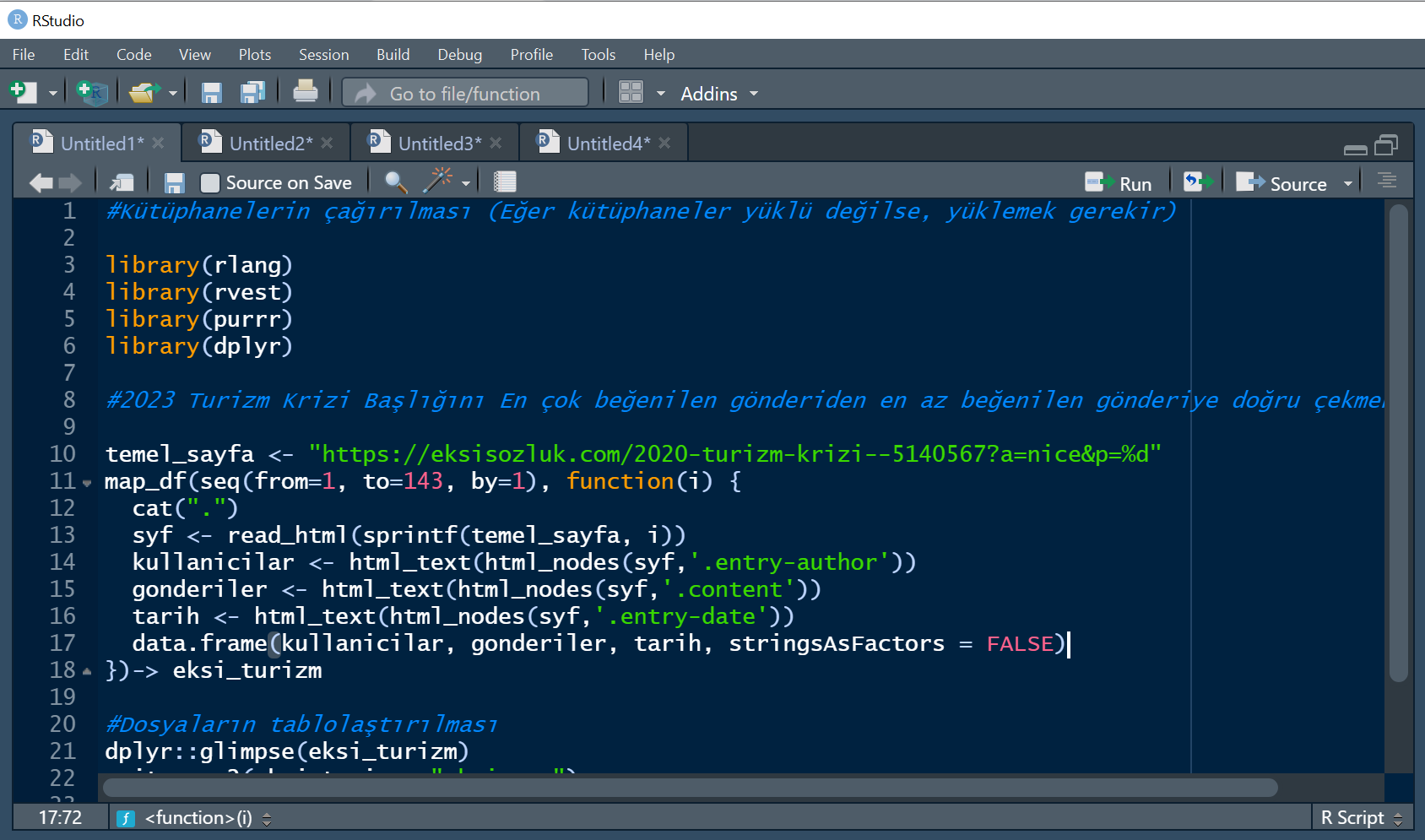Run the current line with Run button
The height and width of the screenshot is (840, 1425).
pyautogui.click(x=1119, y=183)
